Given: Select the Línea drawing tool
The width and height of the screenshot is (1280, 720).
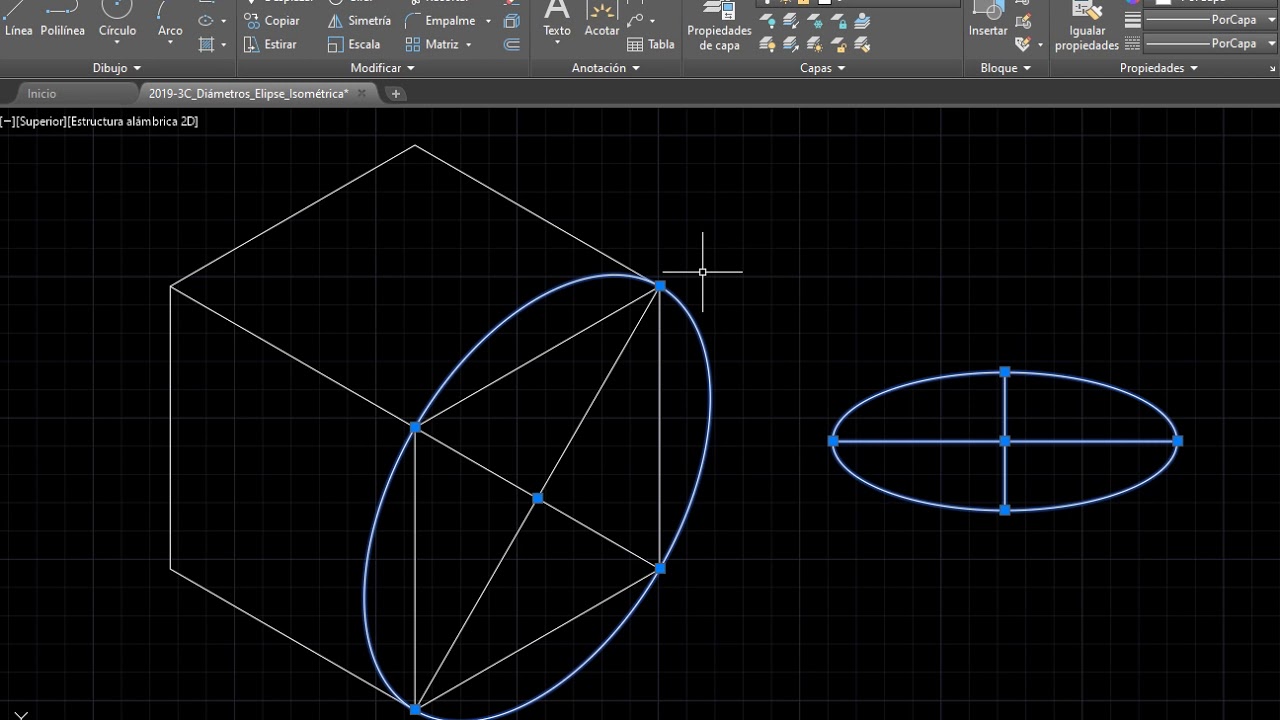Looking at the screenshot, I should tap(18, 20).
